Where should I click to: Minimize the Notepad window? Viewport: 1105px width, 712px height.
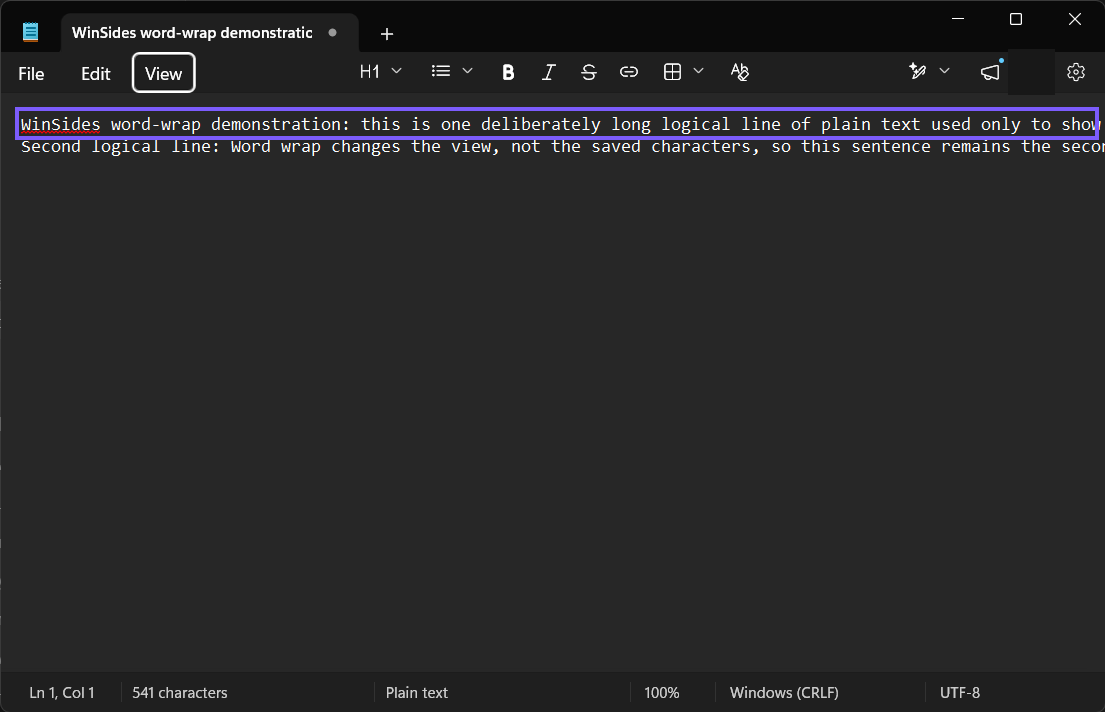click(x=958, y=19)
